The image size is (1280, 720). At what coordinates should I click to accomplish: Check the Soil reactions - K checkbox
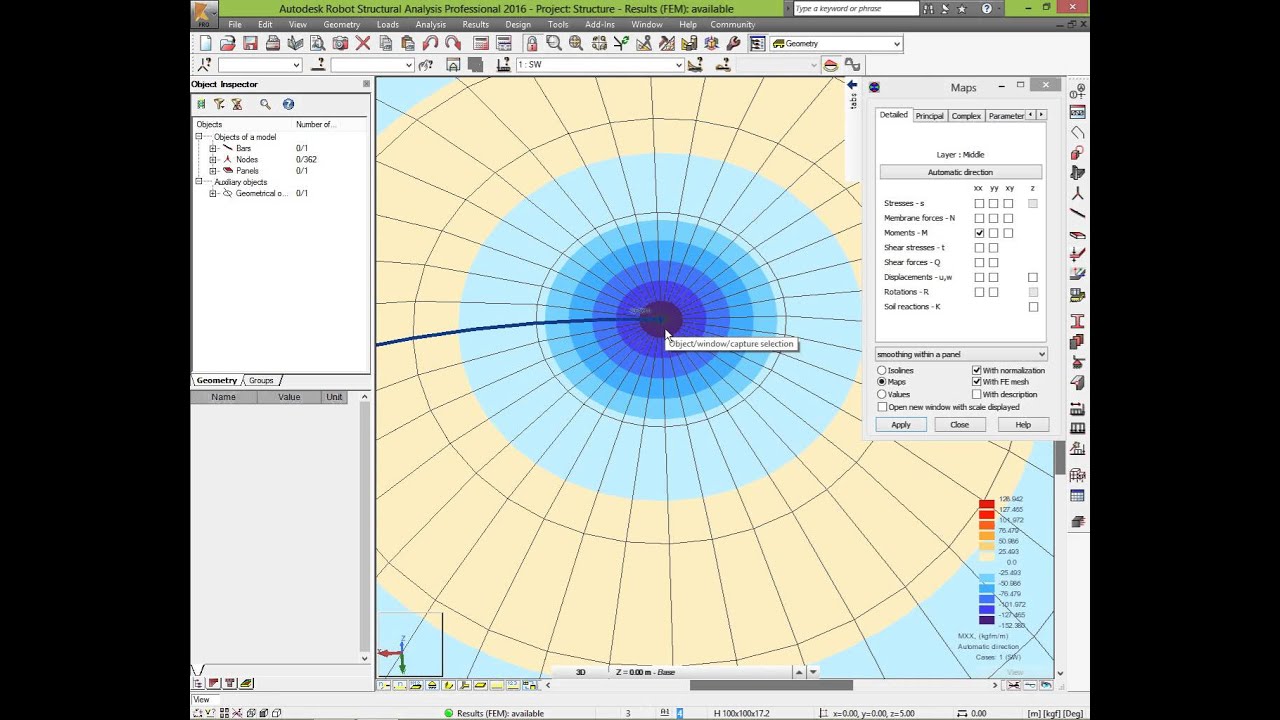pyautogui.click(x=1033, y=307)
